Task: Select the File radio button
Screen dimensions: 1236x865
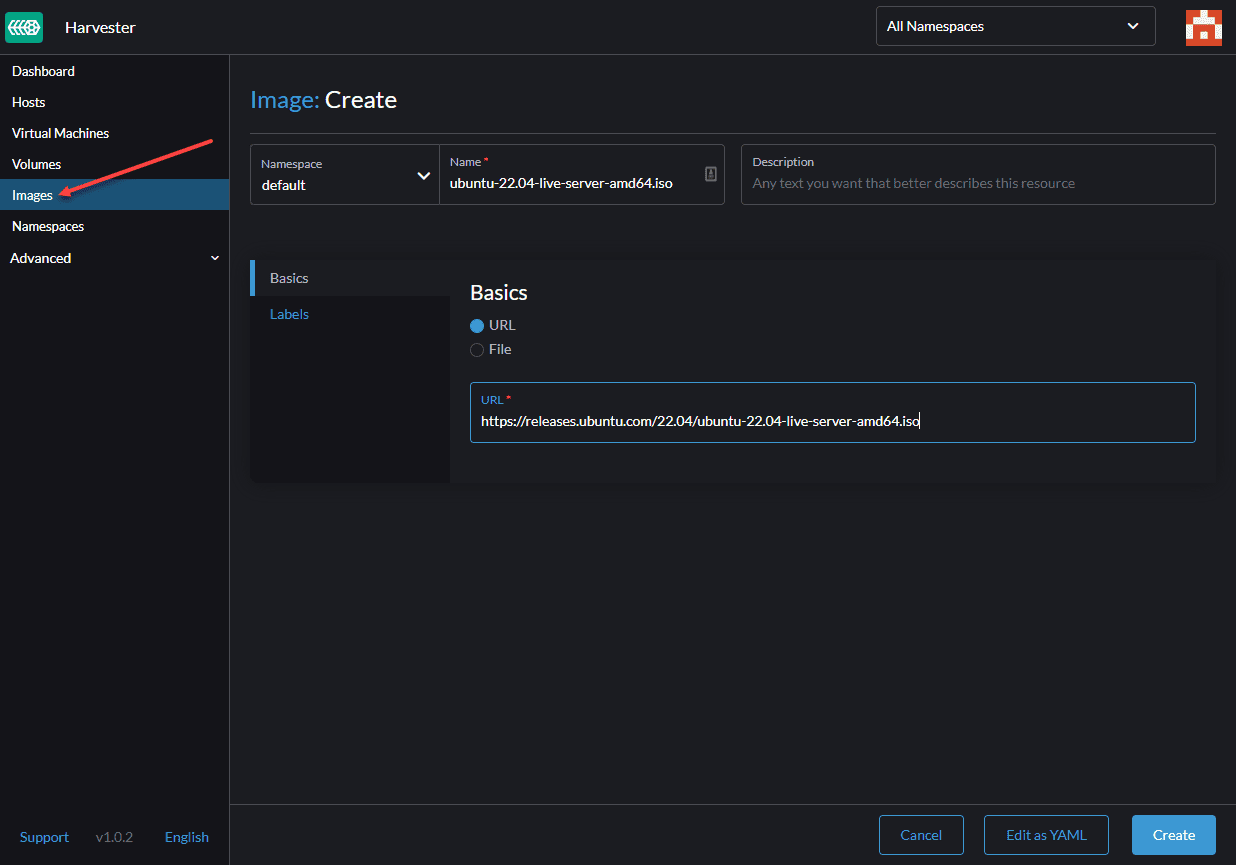Action: tap(477, 350)
